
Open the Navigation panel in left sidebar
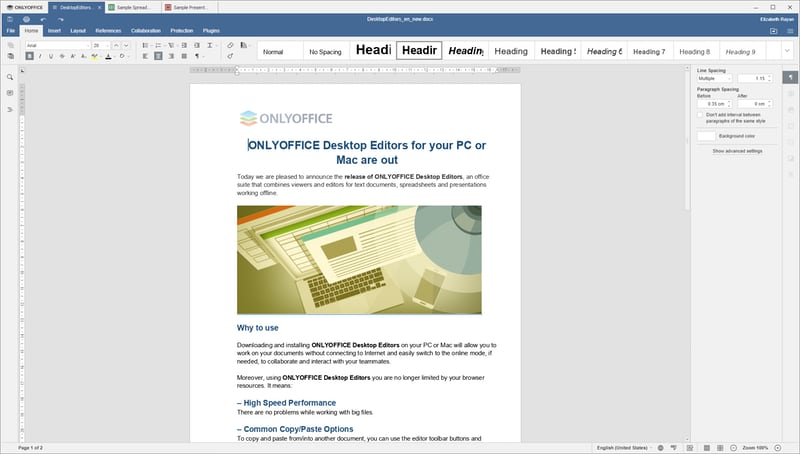[10, 109]
